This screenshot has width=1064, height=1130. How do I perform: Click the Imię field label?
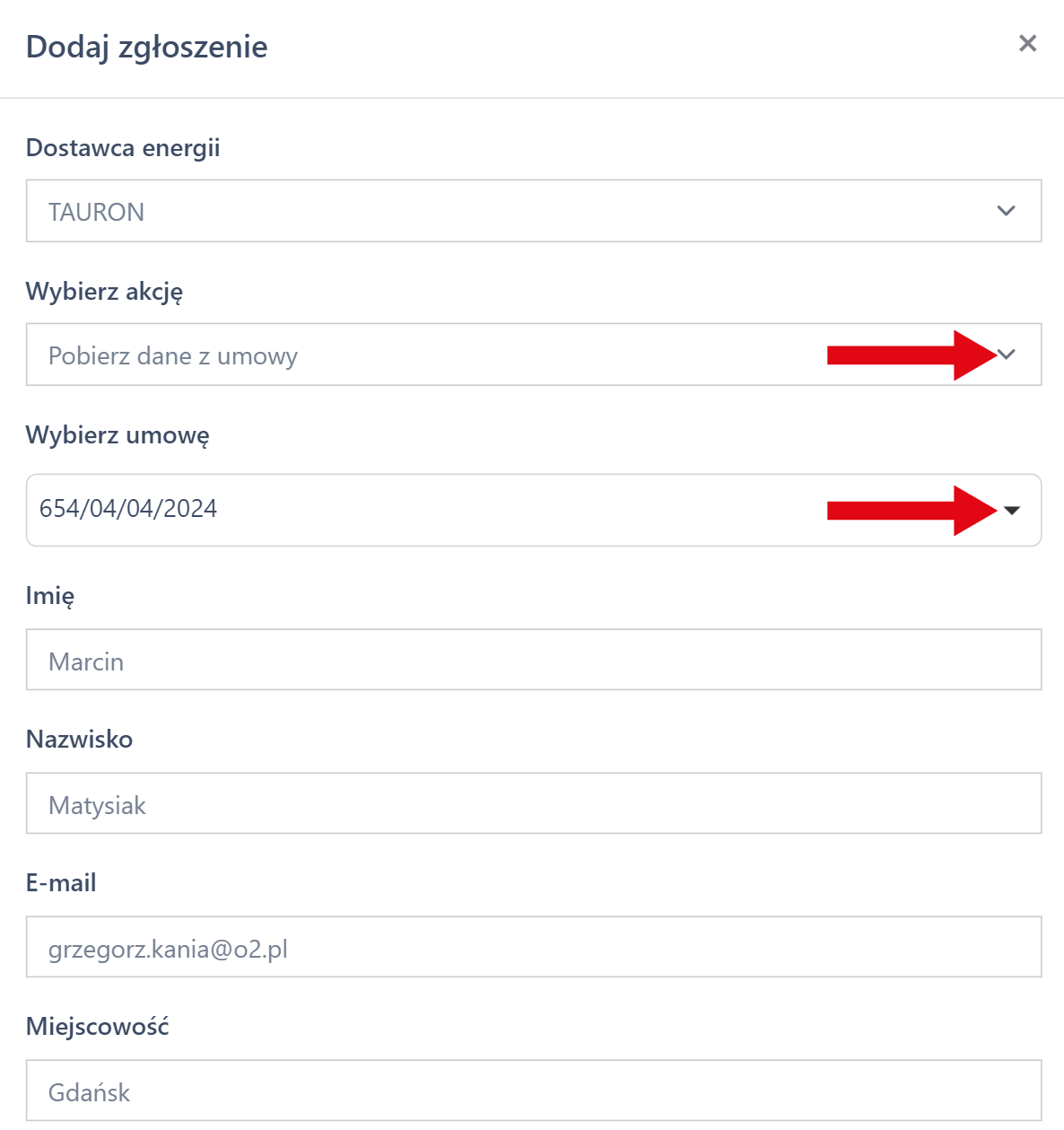coord(50,596)
